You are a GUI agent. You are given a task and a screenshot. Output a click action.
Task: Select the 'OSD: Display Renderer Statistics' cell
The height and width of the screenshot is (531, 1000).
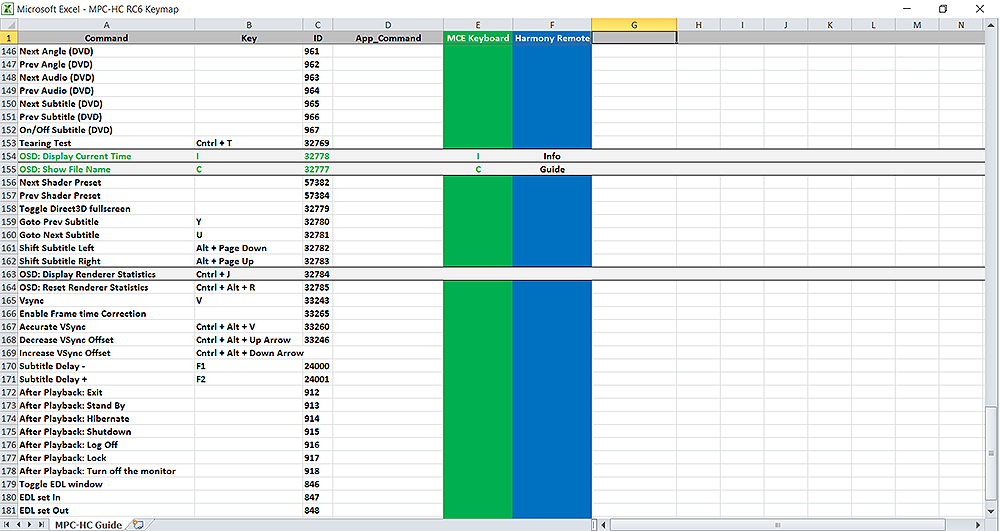click(106, 274)
